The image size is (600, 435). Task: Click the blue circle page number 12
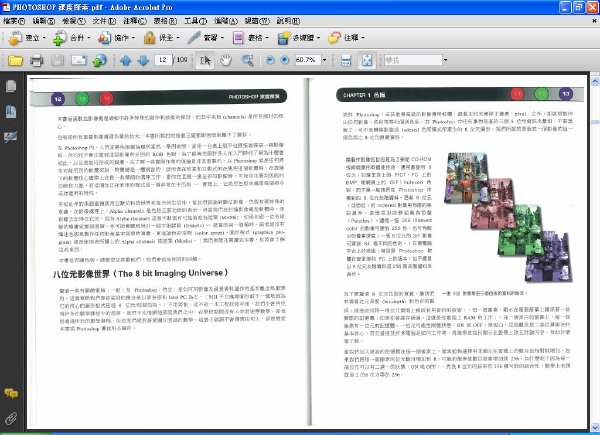pos(58,99)
